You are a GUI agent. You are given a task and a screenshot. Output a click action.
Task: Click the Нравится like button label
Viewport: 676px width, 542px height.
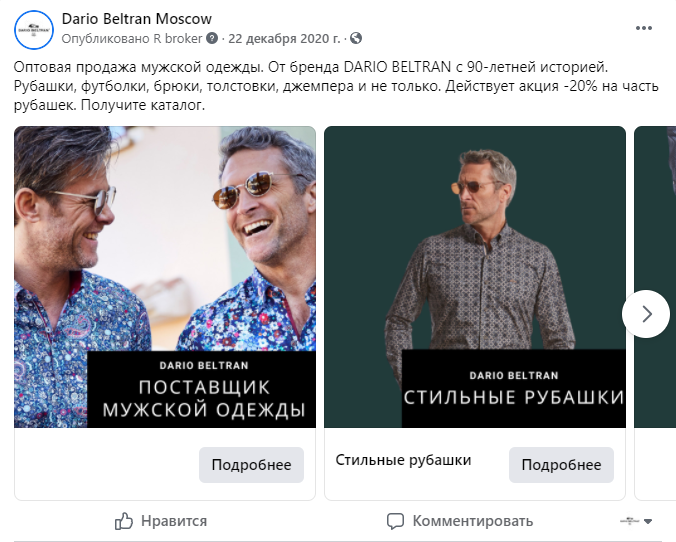coord(174,520)
